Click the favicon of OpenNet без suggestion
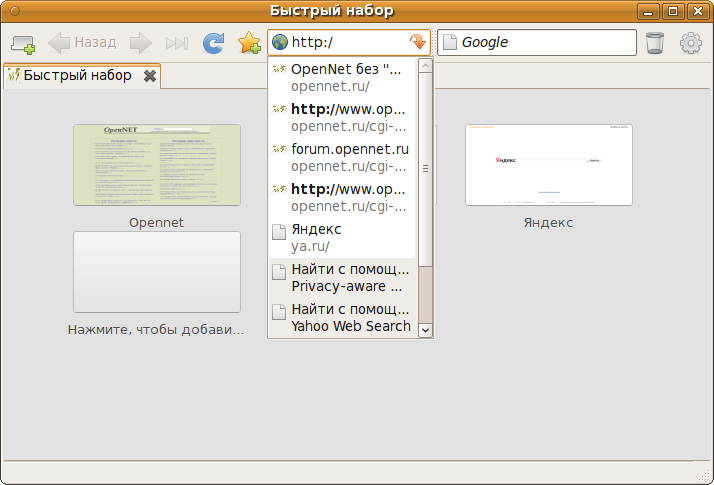 tap(279, 70)
